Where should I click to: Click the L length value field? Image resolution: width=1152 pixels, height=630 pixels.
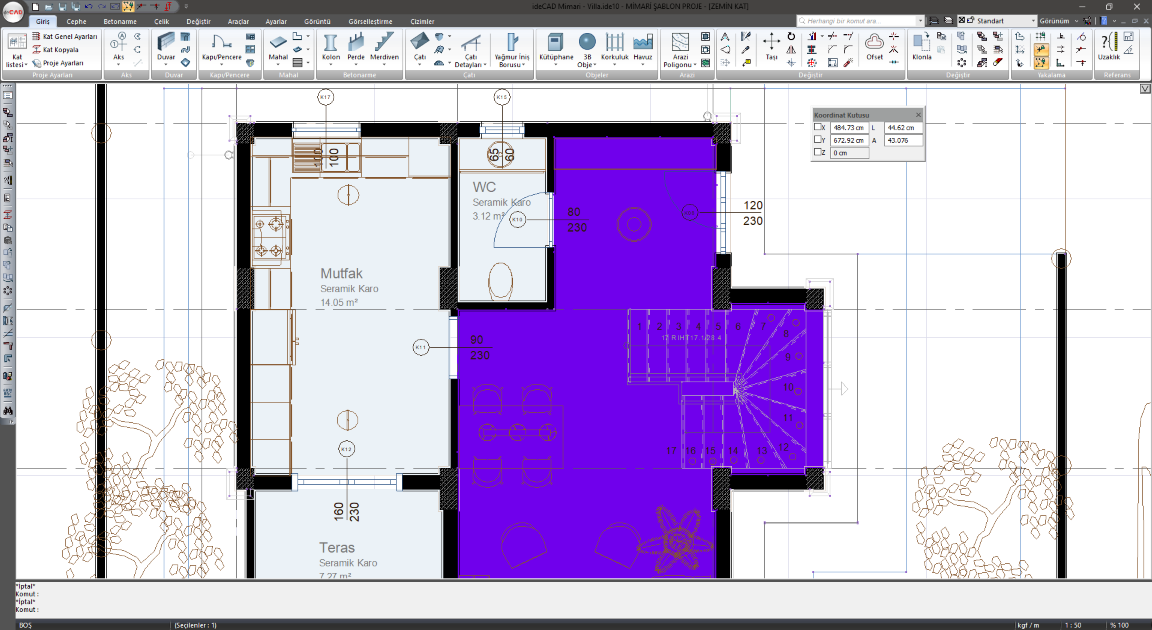click(903, 127)
